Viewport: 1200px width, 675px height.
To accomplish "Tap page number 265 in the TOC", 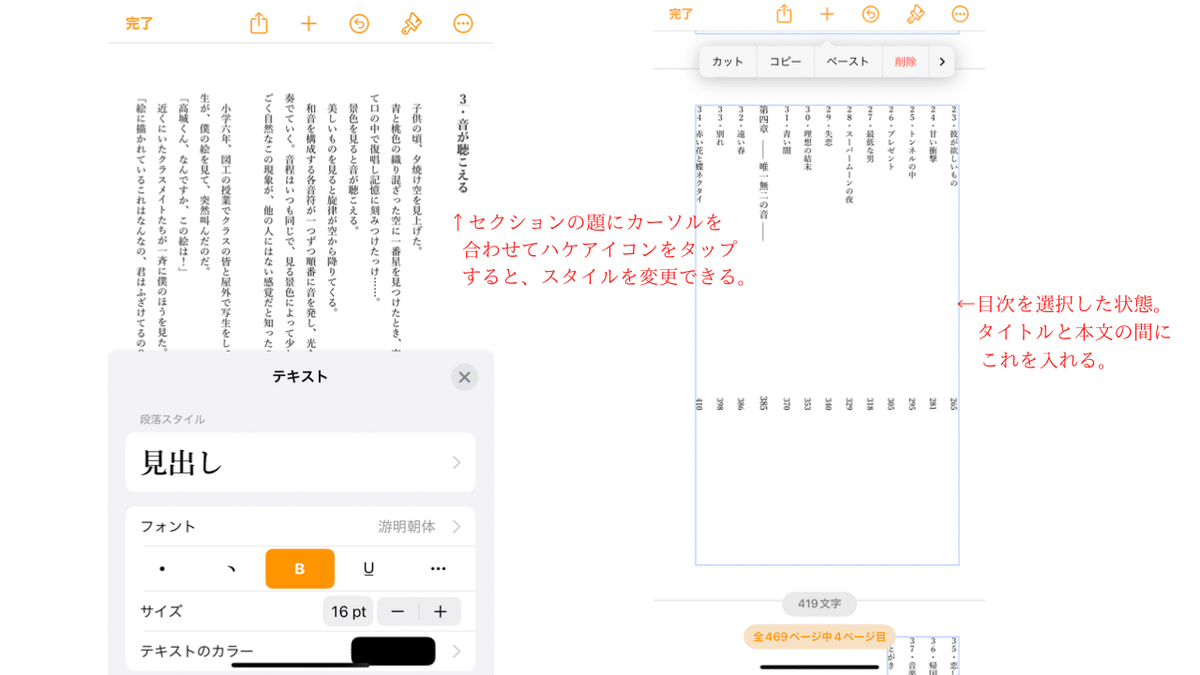I will tap(954, 404).
